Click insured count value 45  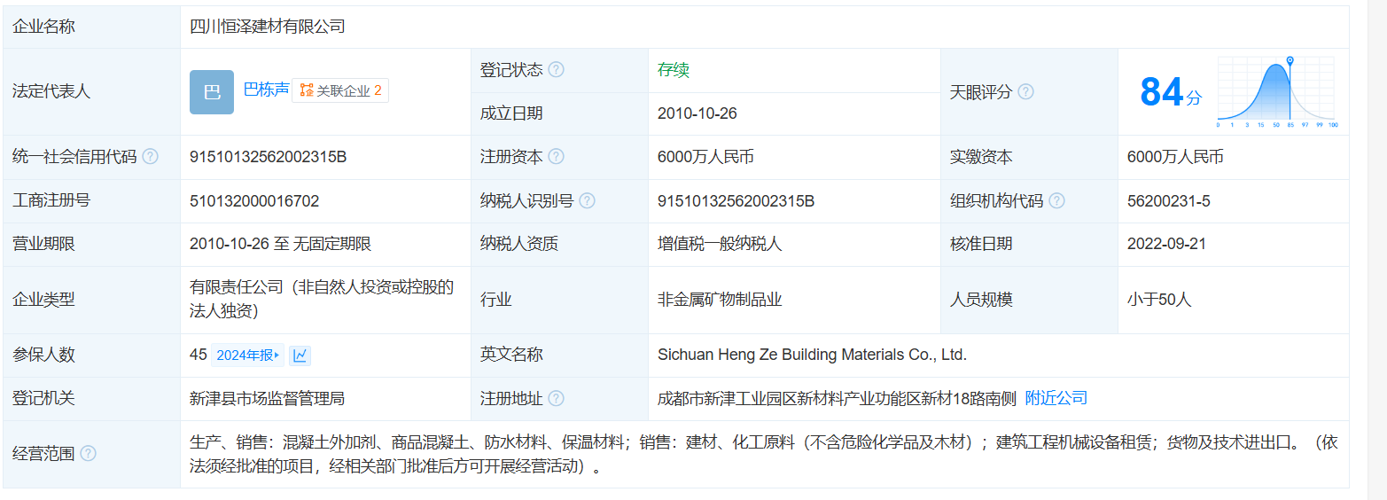point(198,355)
